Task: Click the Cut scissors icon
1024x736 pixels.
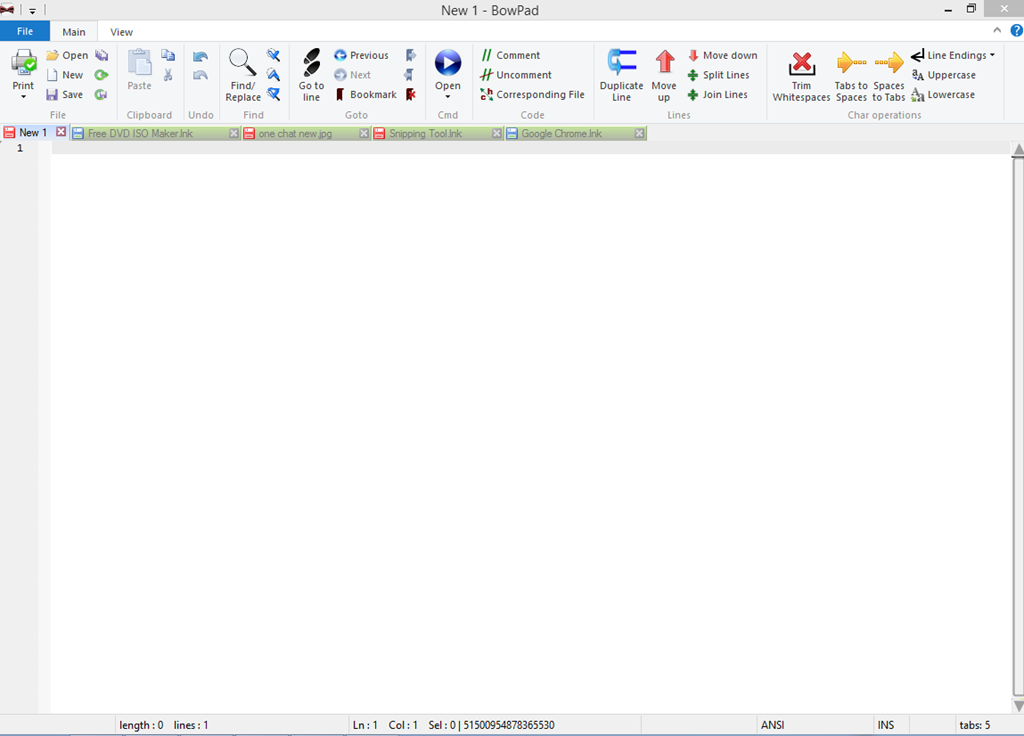Action: point(168,75)
